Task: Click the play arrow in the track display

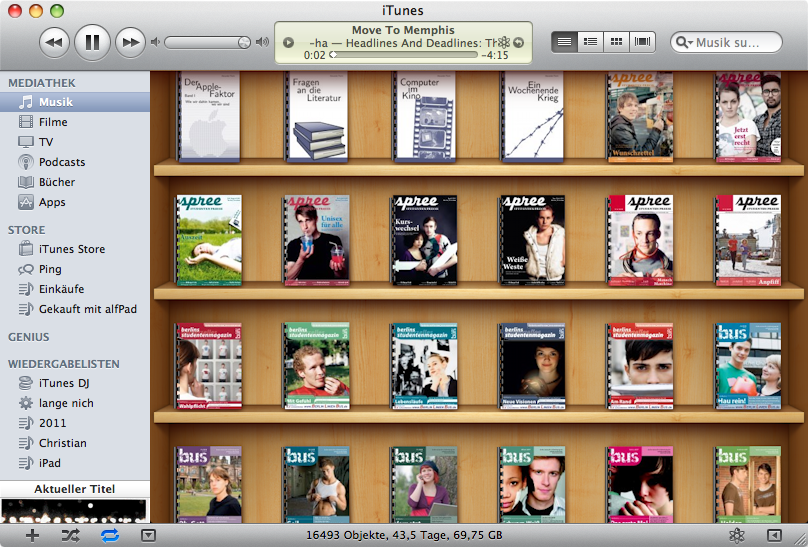Action: tap(289, 43)
